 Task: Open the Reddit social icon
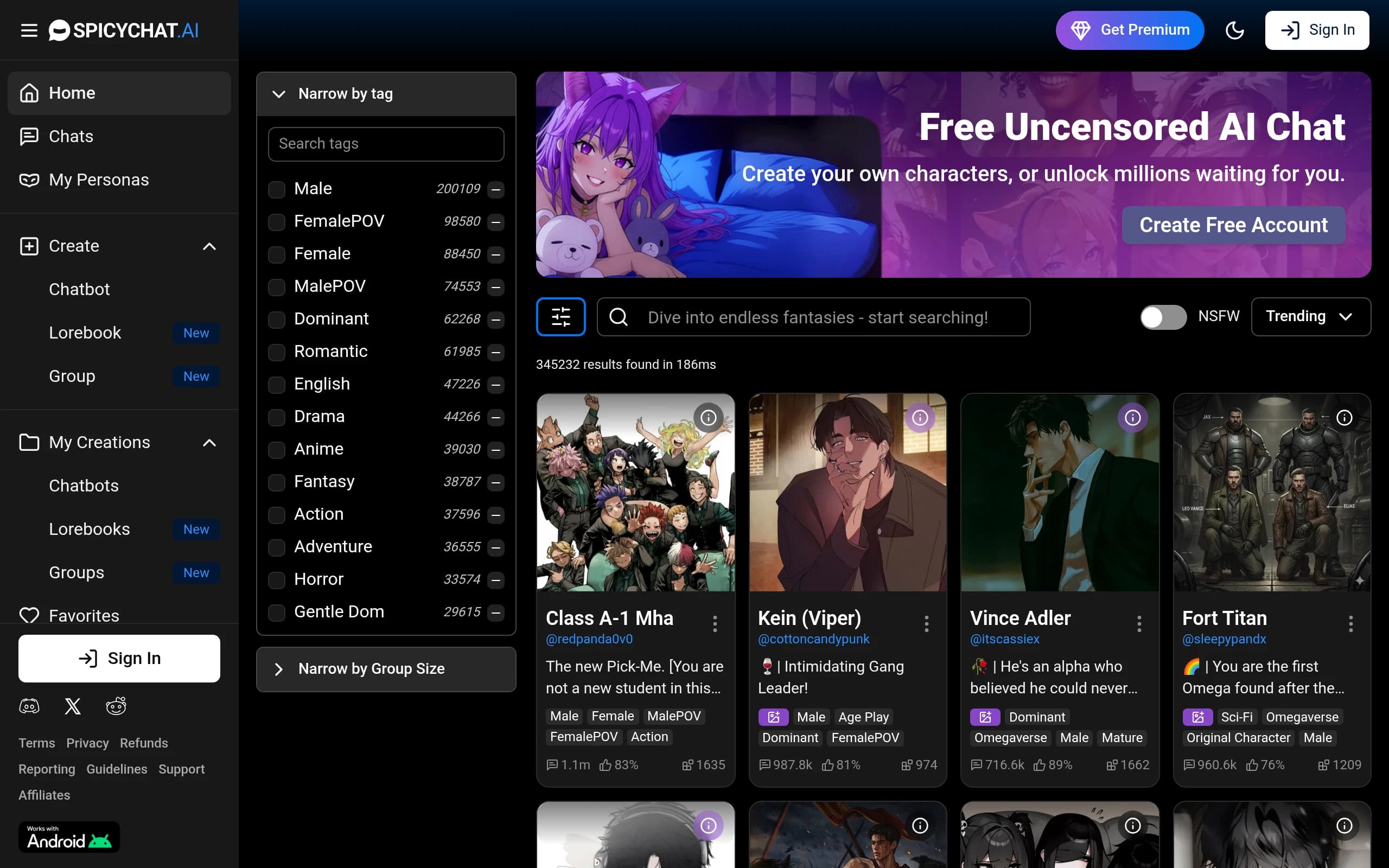click(116, 706)
